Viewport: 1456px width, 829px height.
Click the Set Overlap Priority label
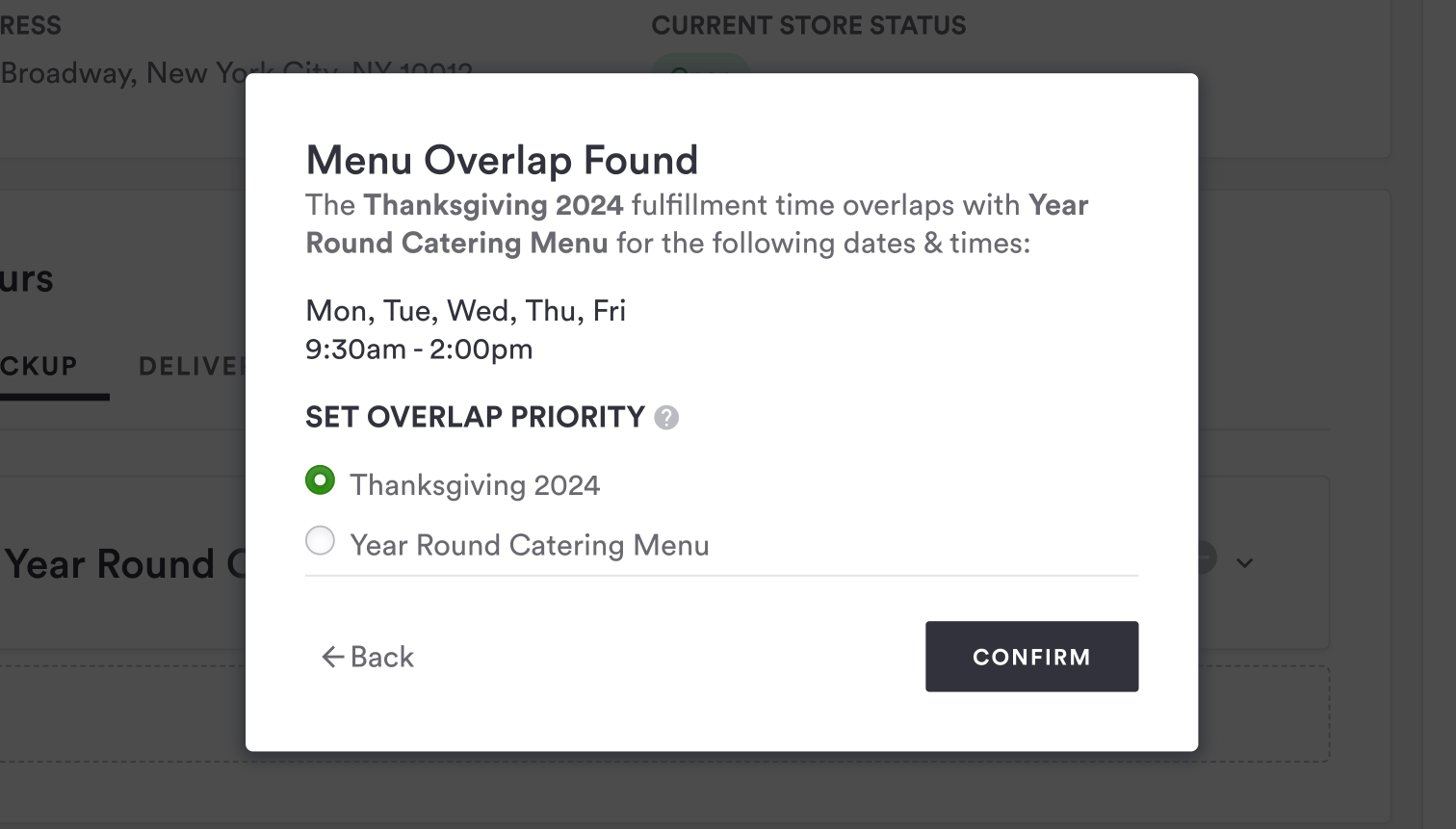[x=475, y=417]
